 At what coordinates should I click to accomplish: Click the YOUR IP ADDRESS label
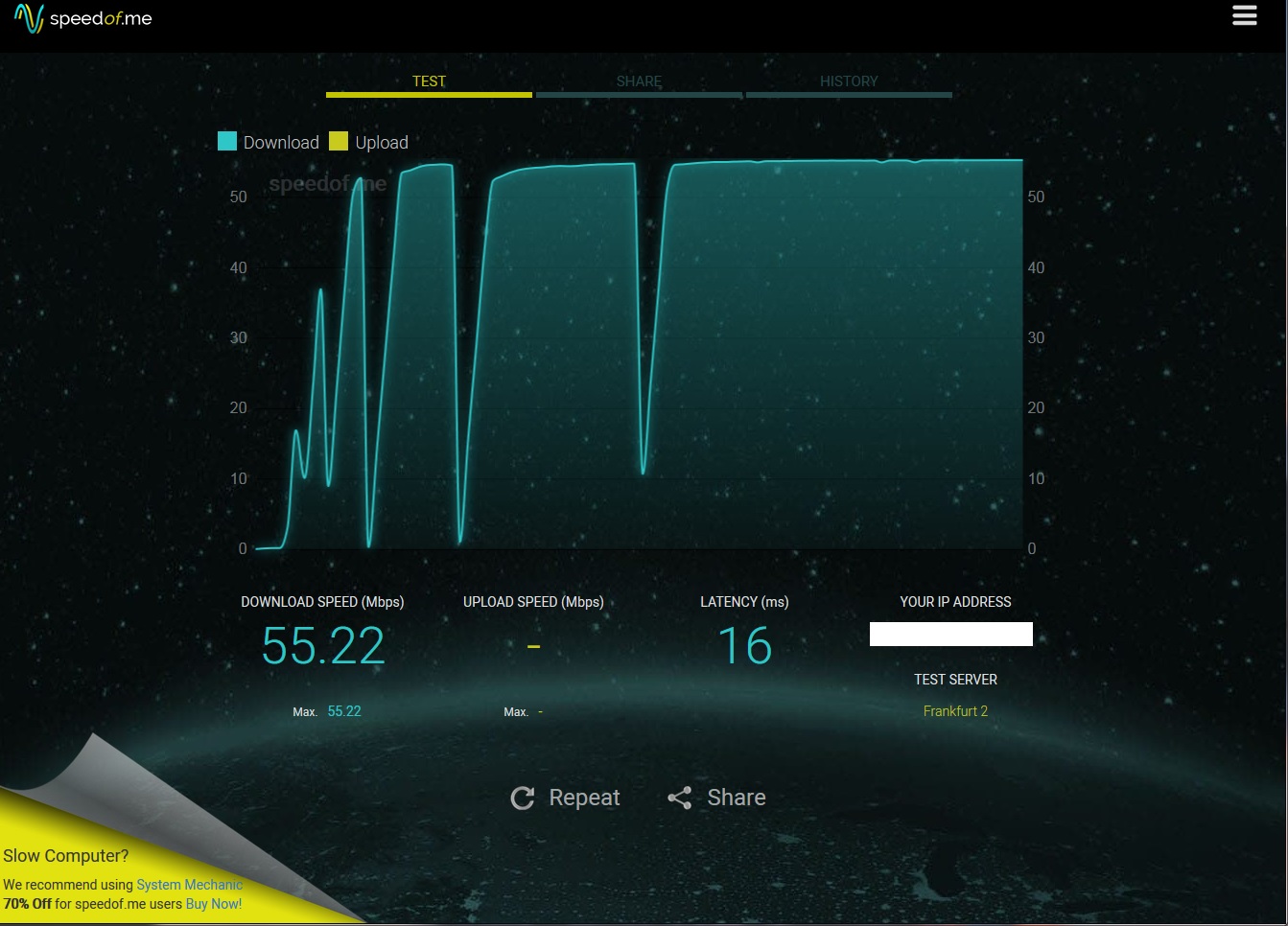click(x=955, y=602)
